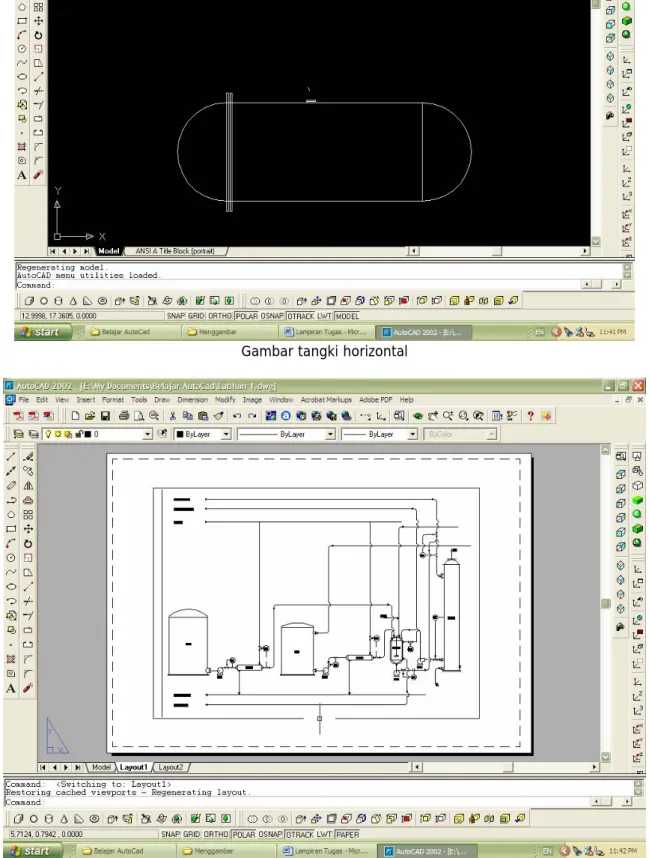This screenshot has height=858, width=649.
Task: Open the Modify menu
Action: (x=225, y=400)
